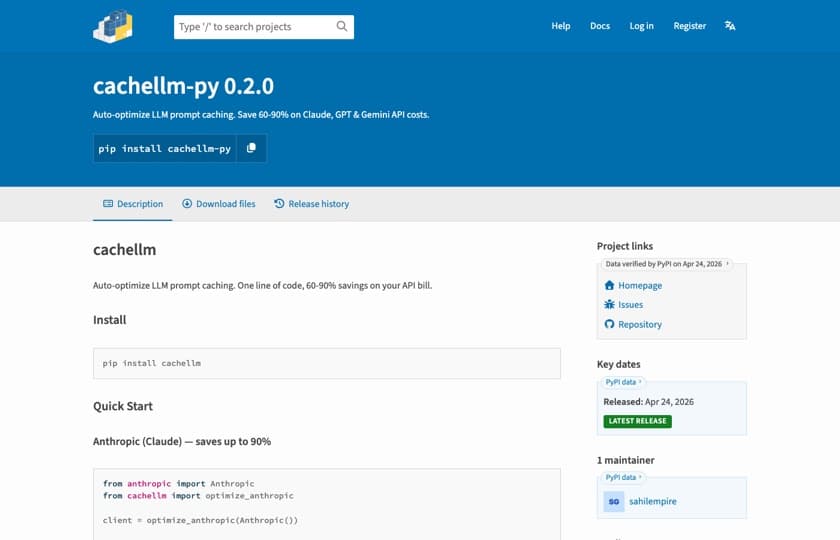Click the Release history clock icon
840x540 pixels.
tap(279, 204)
